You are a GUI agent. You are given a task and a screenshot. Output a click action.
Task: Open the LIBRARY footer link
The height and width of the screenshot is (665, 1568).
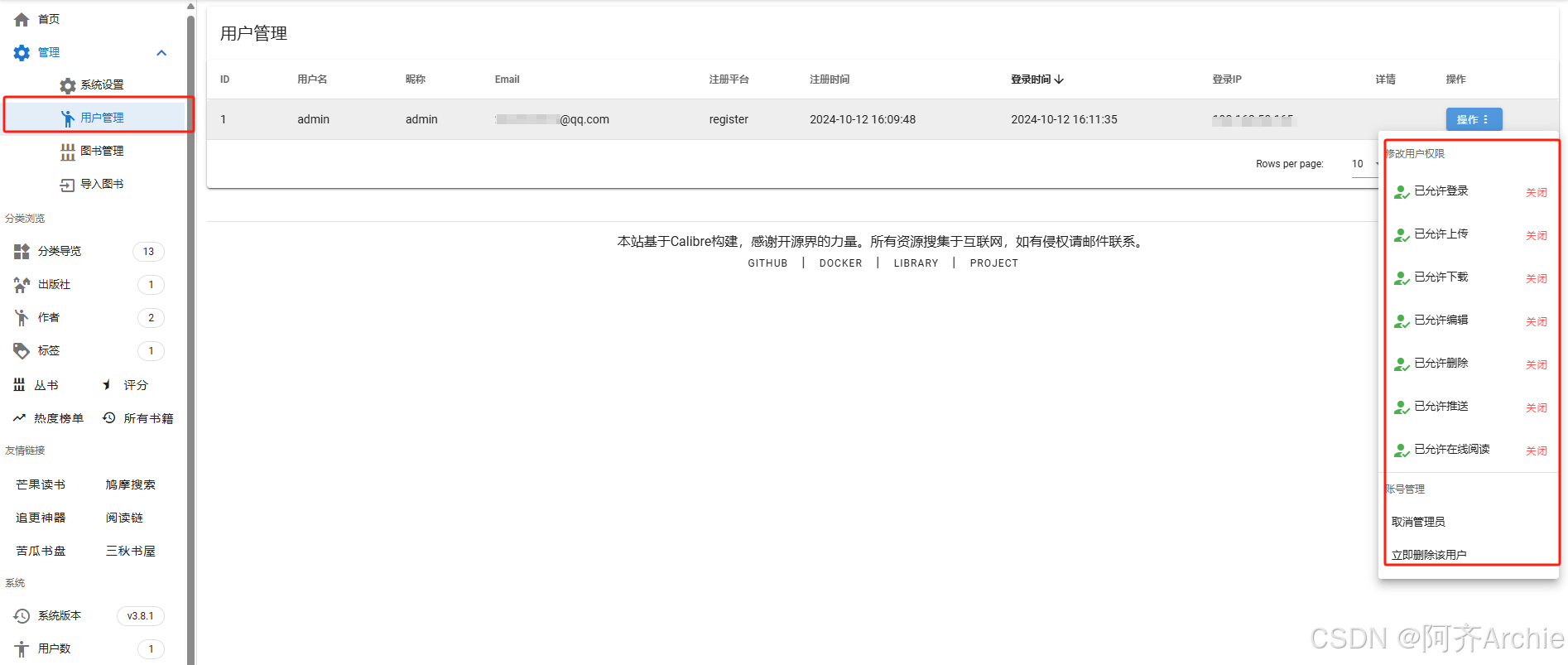tap(916, 263)
